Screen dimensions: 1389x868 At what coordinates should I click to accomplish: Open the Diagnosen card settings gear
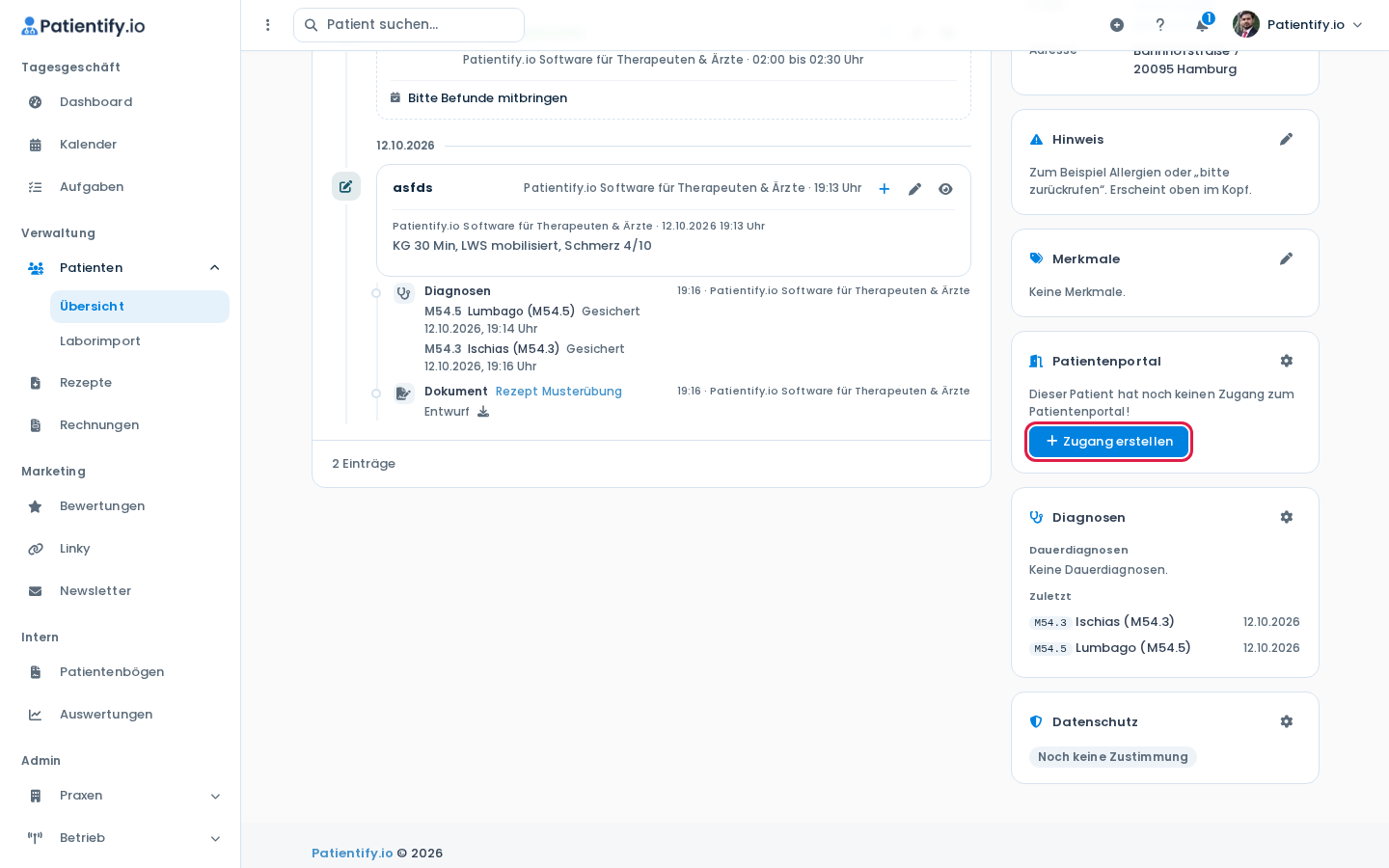(x=1286, y=517)
